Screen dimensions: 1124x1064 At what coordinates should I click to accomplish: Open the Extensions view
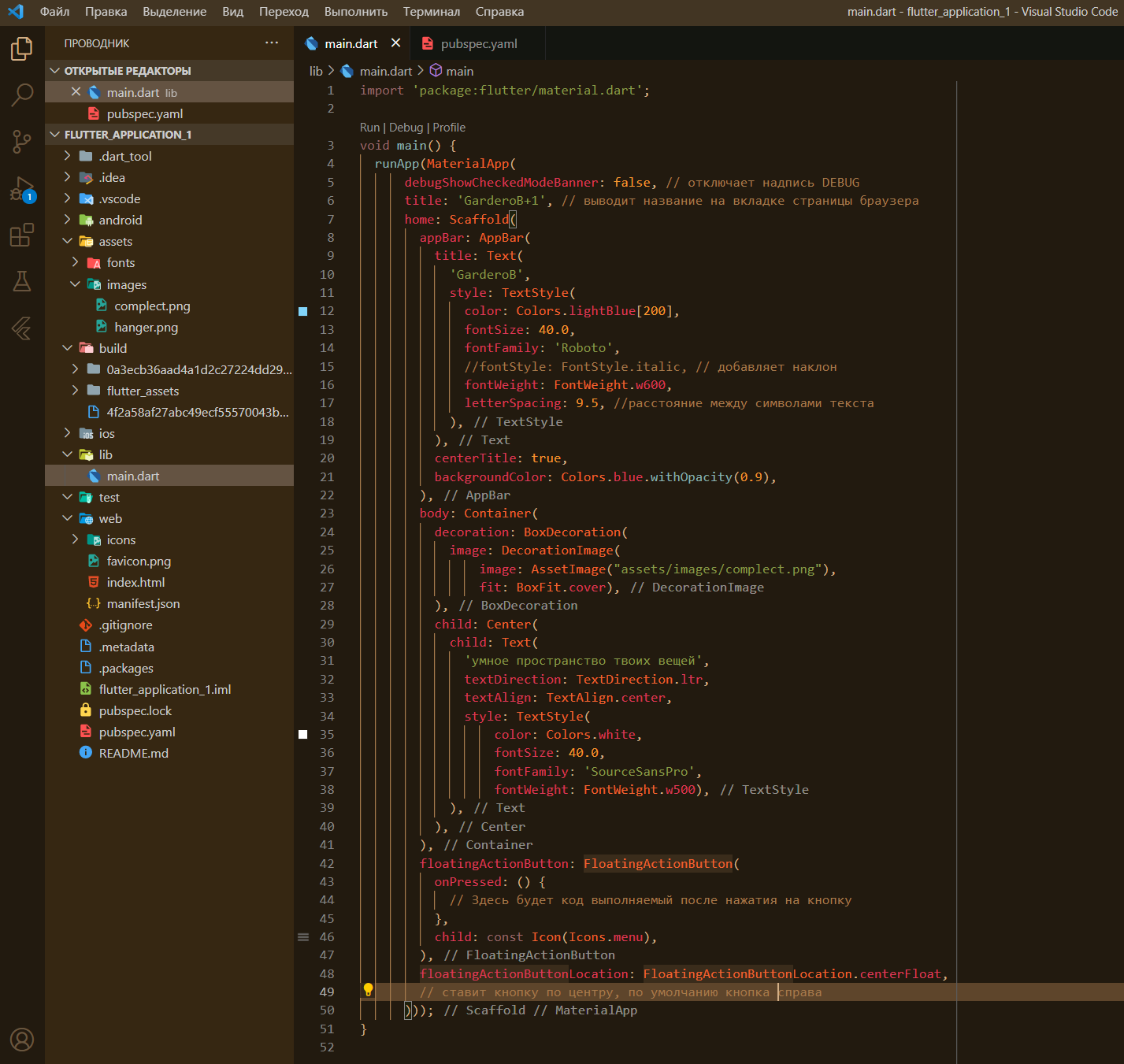pos(22,235)
